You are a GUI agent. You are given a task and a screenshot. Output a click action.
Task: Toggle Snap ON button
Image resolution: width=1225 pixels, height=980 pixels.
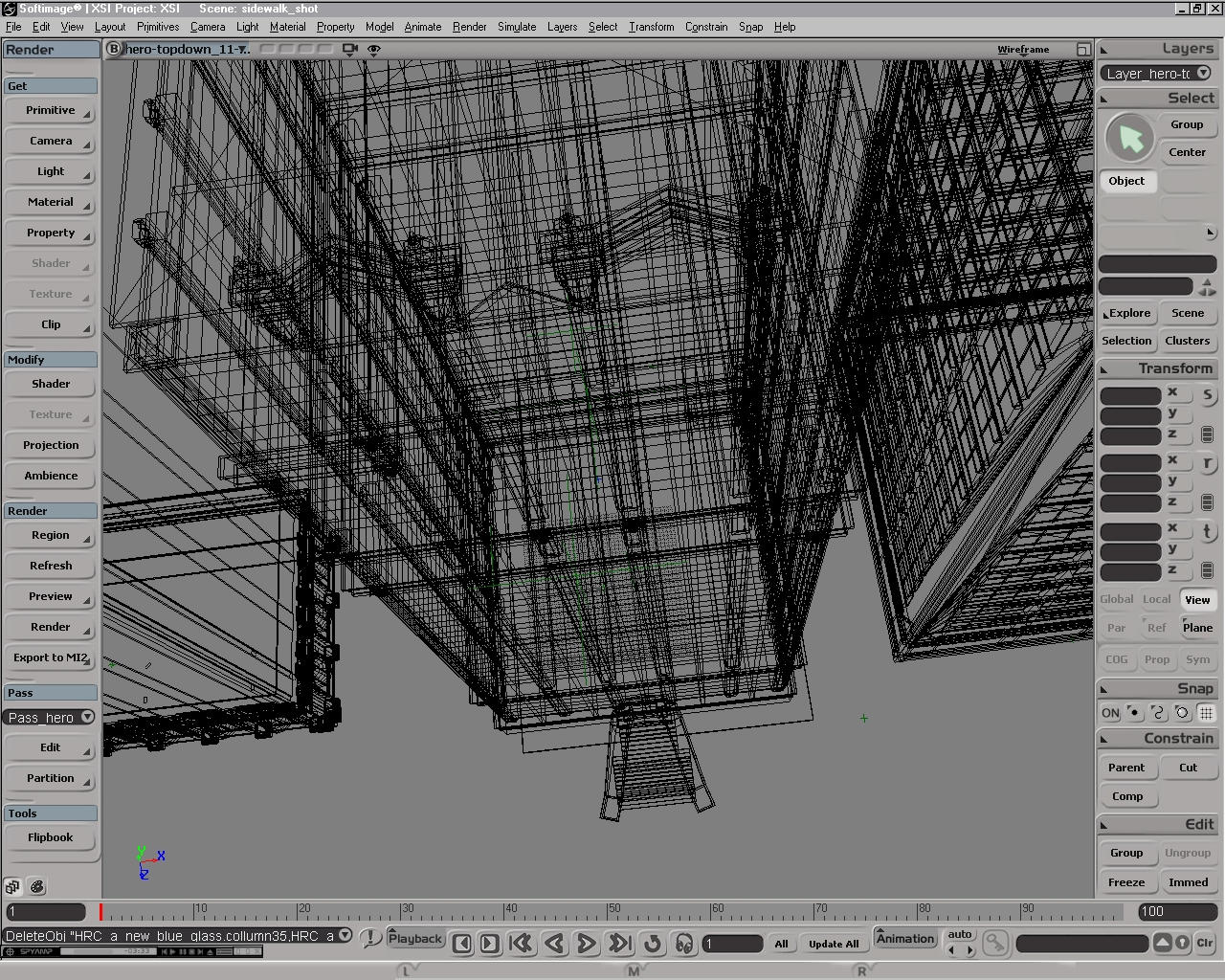point(1110,713)
